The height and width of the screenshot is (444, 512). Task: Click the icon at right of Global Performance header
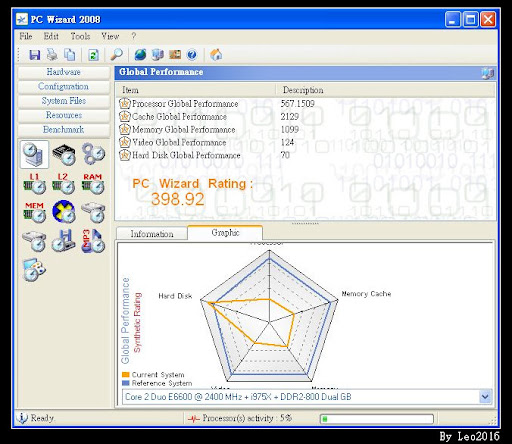point(487,73)
